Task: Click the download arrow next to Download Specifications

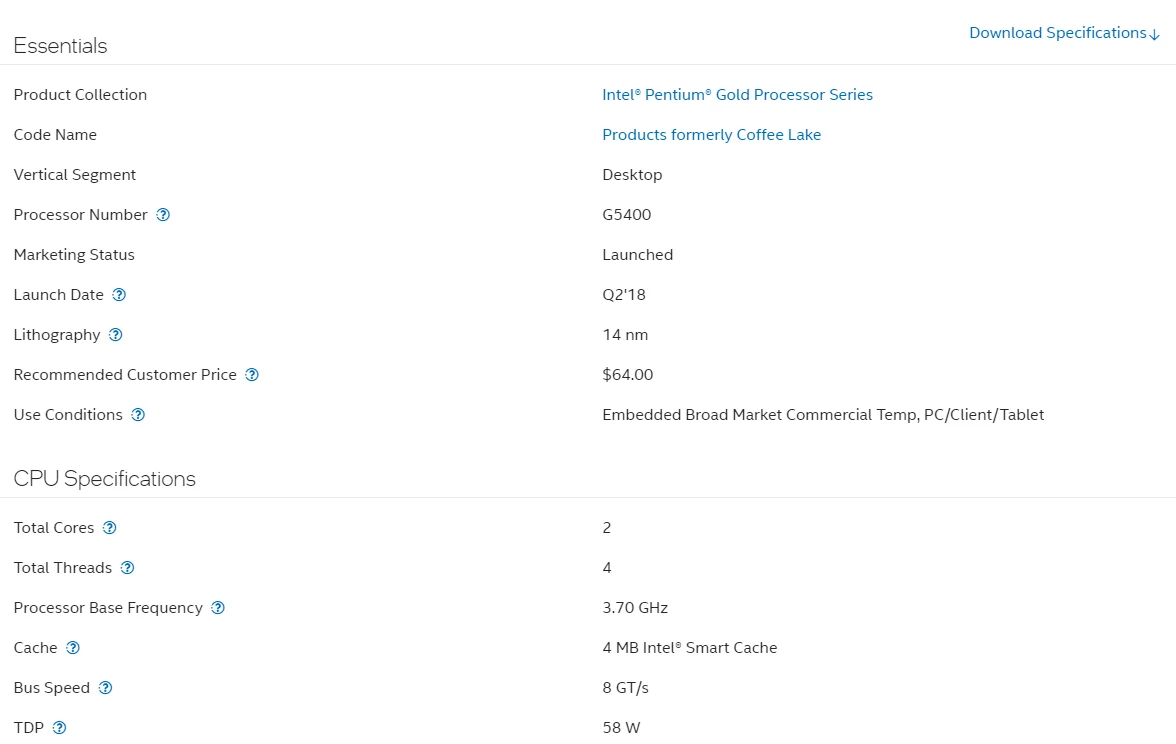Action: [x=1155, y=35]
